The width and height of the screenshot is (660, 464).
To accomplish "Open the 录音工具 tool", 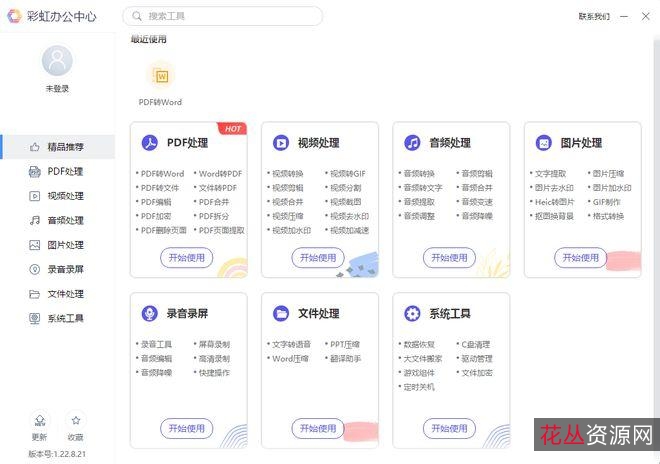I will click(156, 344).
